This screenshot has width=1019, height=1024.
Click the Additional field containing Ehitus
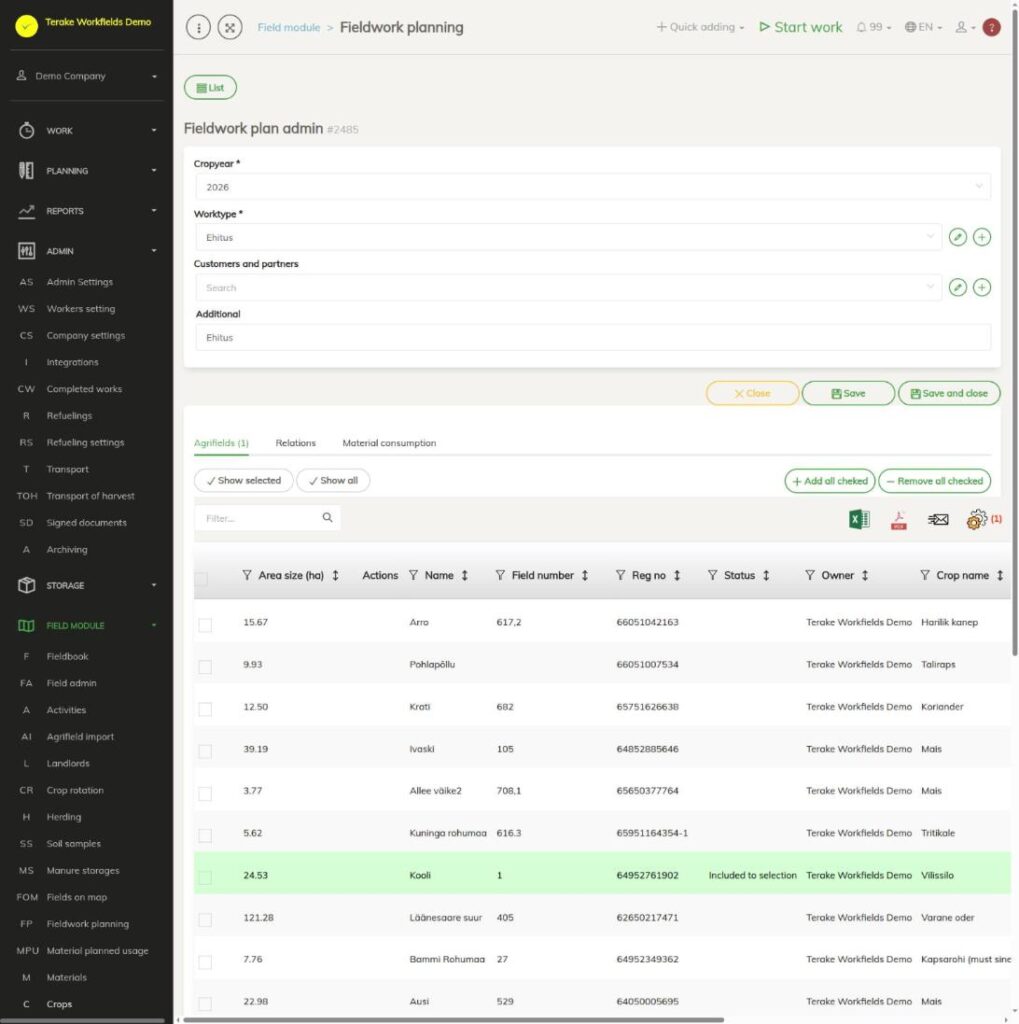click(x=592, y=338)
